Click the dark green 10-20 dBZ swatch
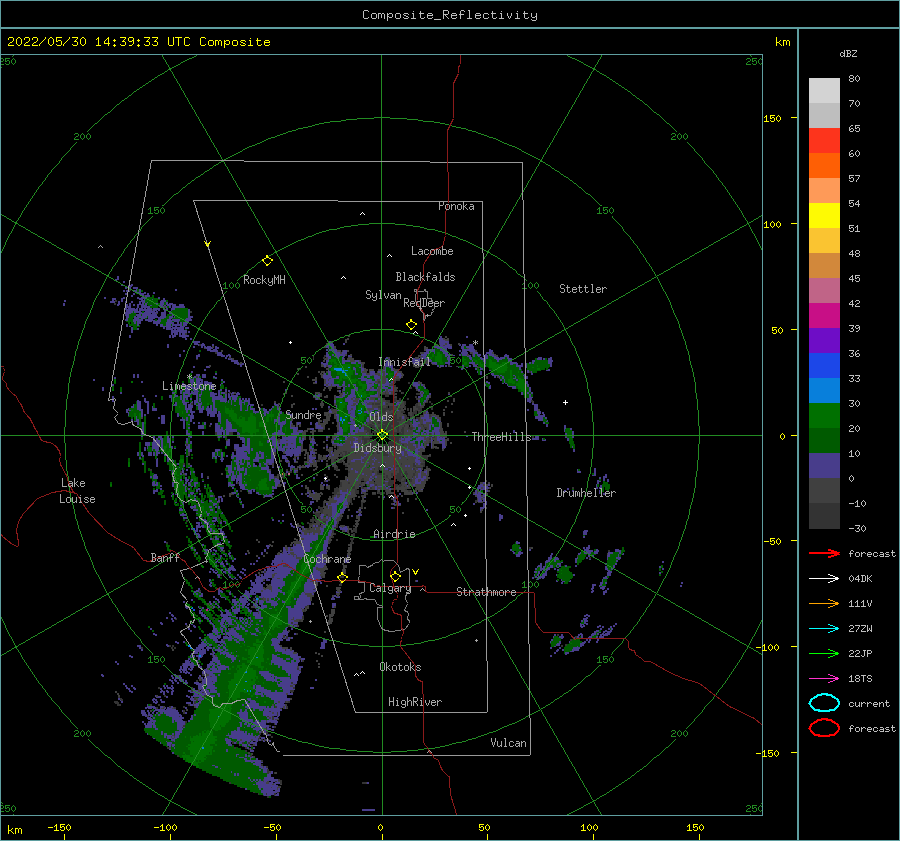The height and width of the screenshot is (841, 900). (824, 441)
